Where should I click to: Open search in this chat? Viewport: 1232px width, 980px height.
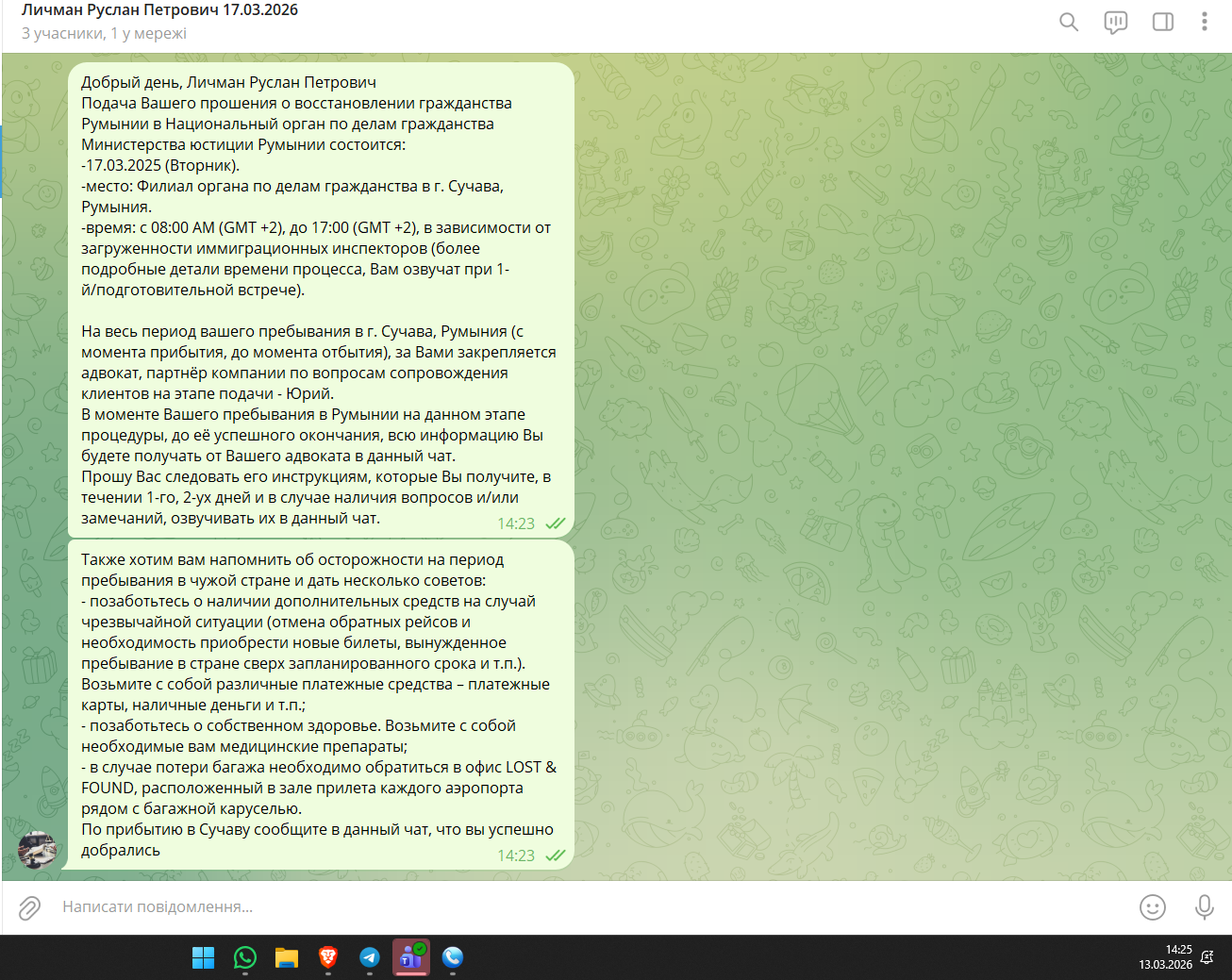click(1068, 22)
